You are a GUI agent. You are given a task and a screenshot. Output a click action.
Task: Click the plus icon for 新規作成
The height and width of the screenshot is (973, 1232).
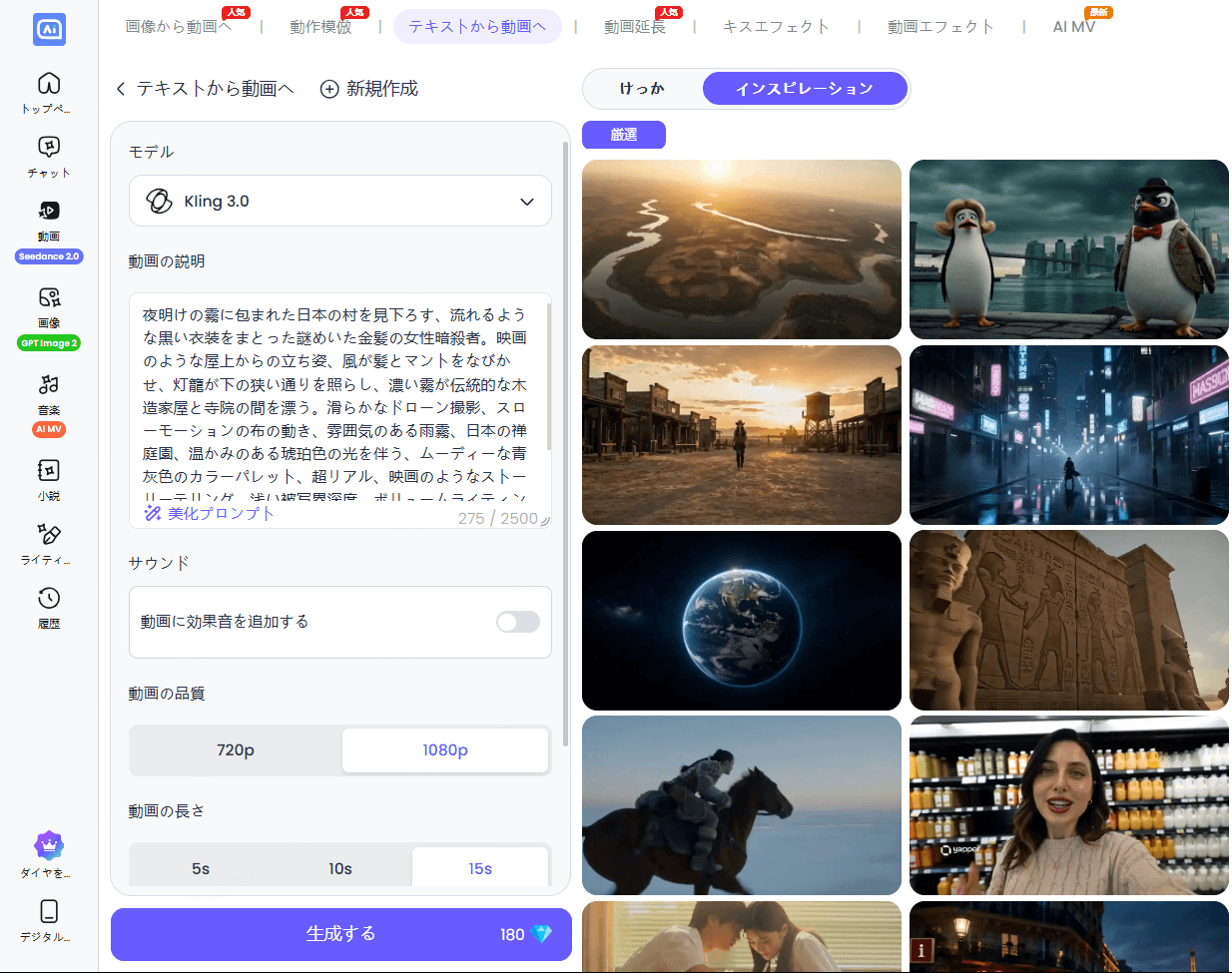tap(329, 89)
